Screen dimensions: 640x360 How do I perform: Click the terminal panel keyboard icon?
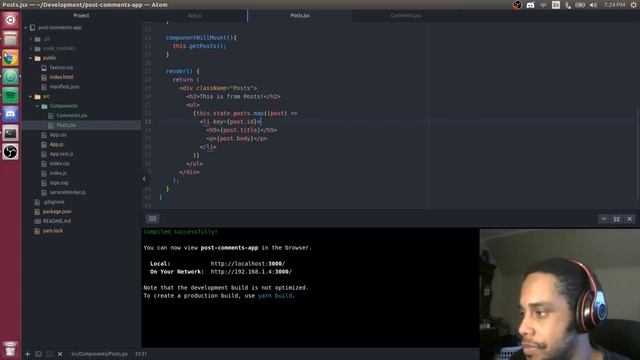(152, 219)
